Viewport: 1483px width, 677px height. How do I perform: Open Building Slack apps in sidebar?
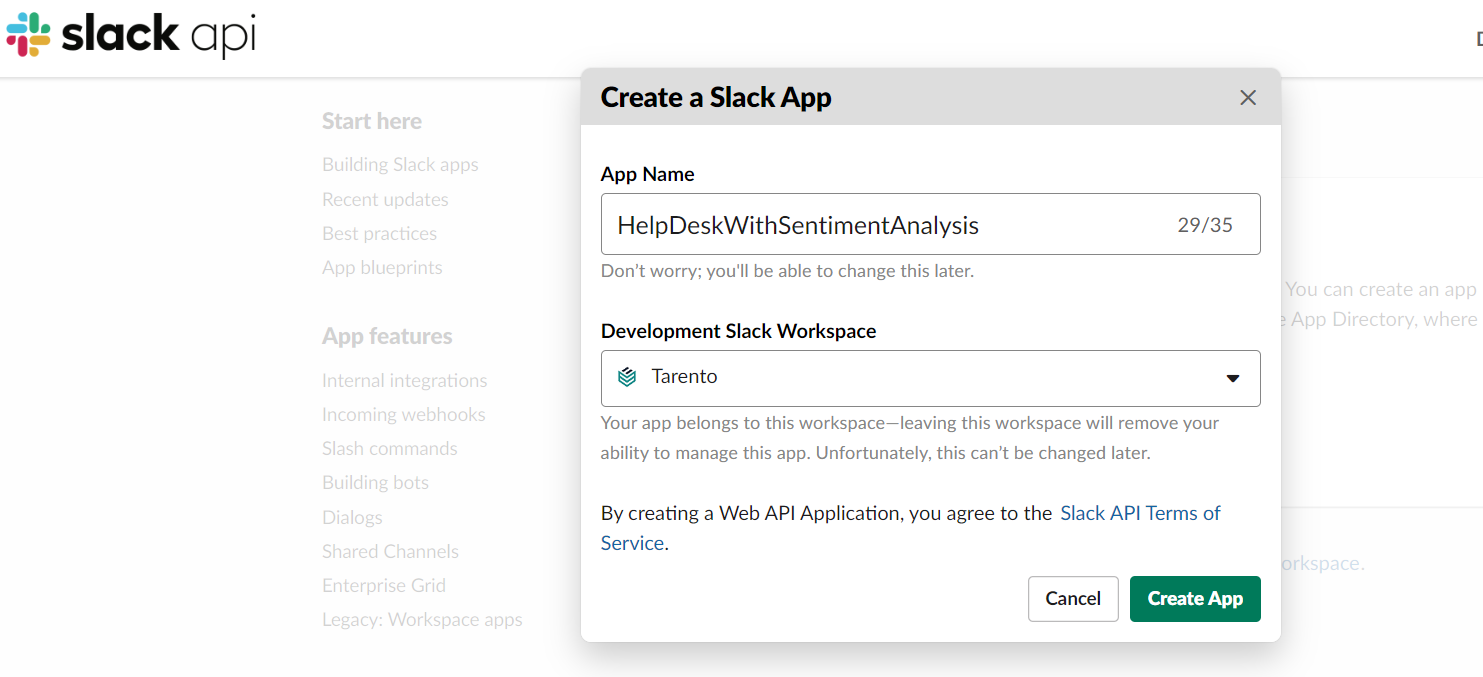(400, 165)
